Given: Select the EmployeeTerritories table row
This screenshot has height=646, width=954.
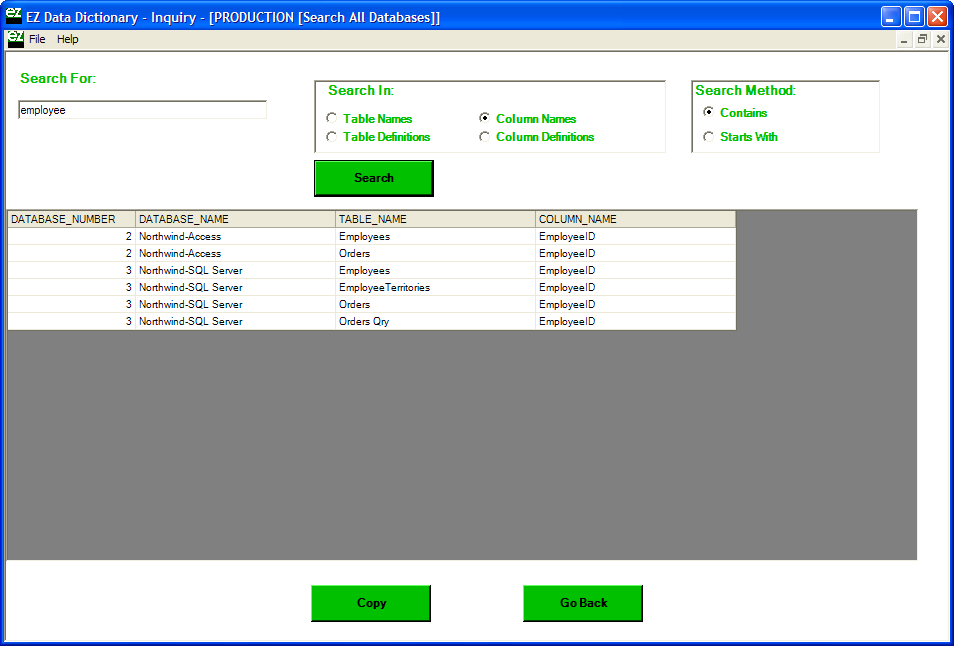Looking at the screenshot, I should (x=384, y=288).
